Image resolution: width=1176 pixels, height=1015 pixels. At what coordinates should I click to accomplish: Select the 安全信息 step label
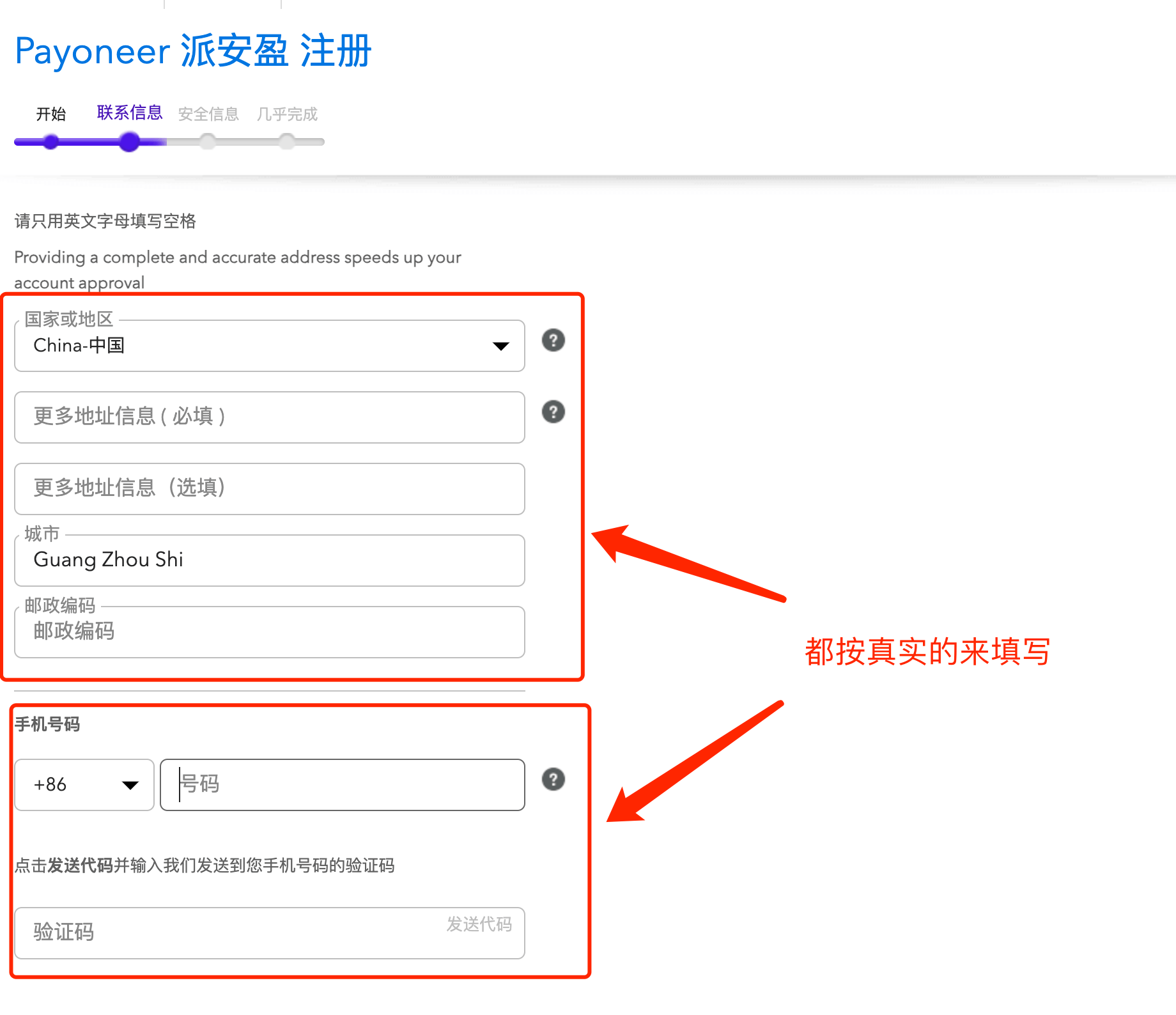pos(208,114)
